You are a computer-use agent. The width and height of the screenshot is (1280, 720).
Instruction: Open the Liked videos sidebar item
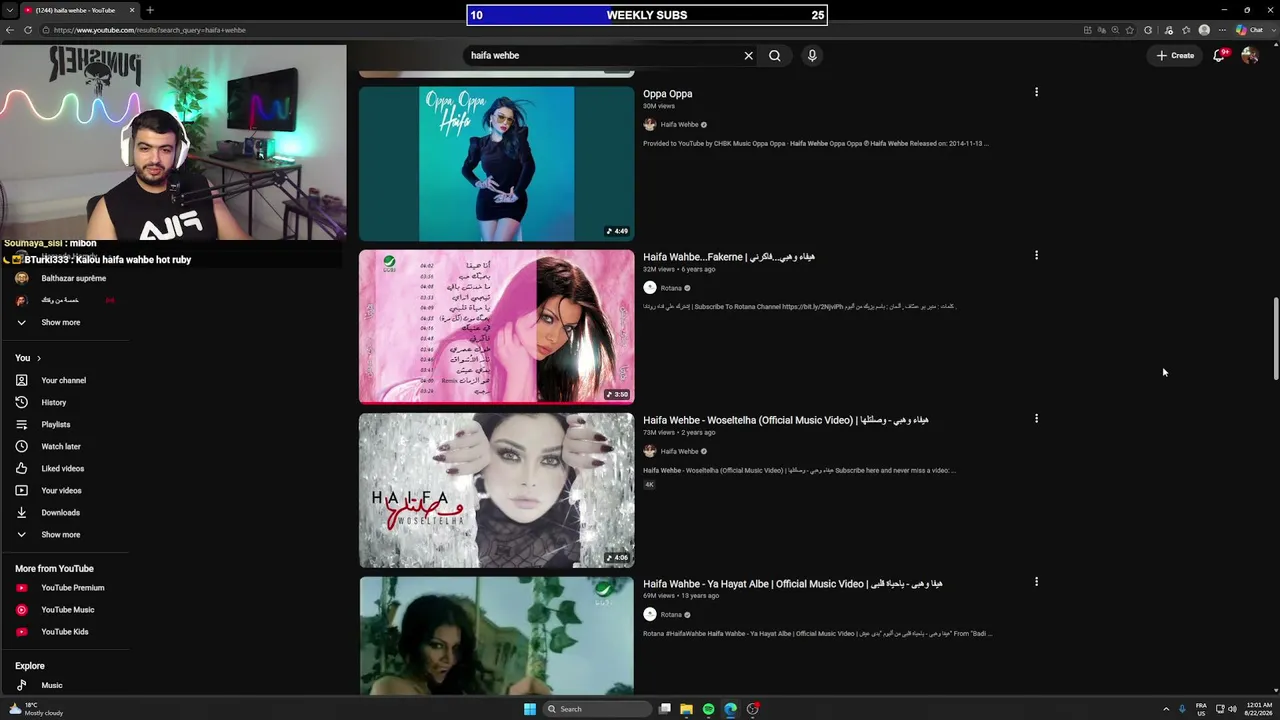coord(64,468)
